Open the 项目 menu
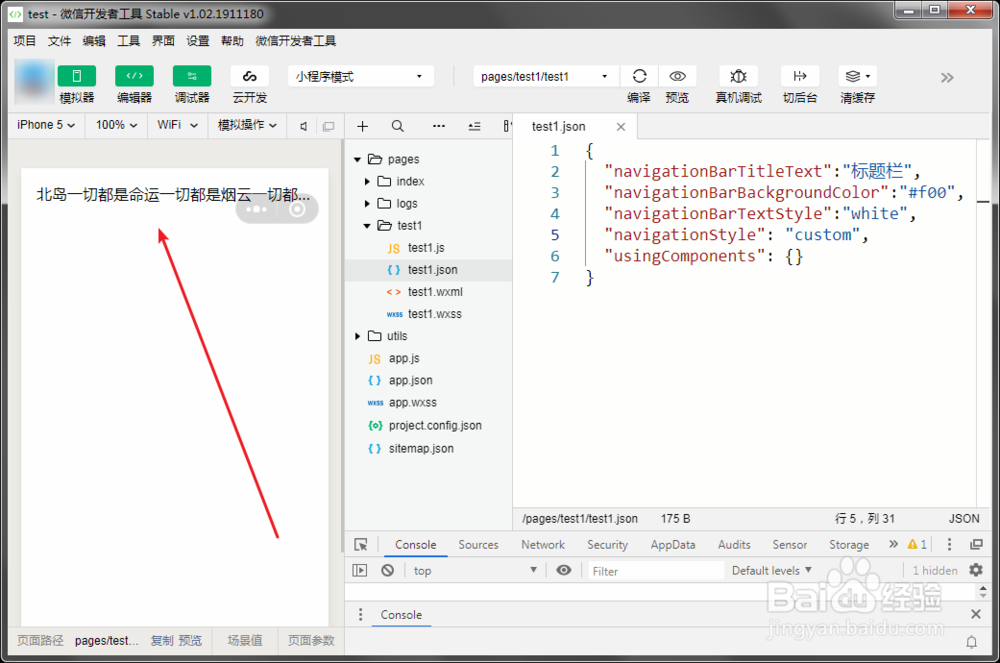The image size is (1000, 663). click(25, 41)
